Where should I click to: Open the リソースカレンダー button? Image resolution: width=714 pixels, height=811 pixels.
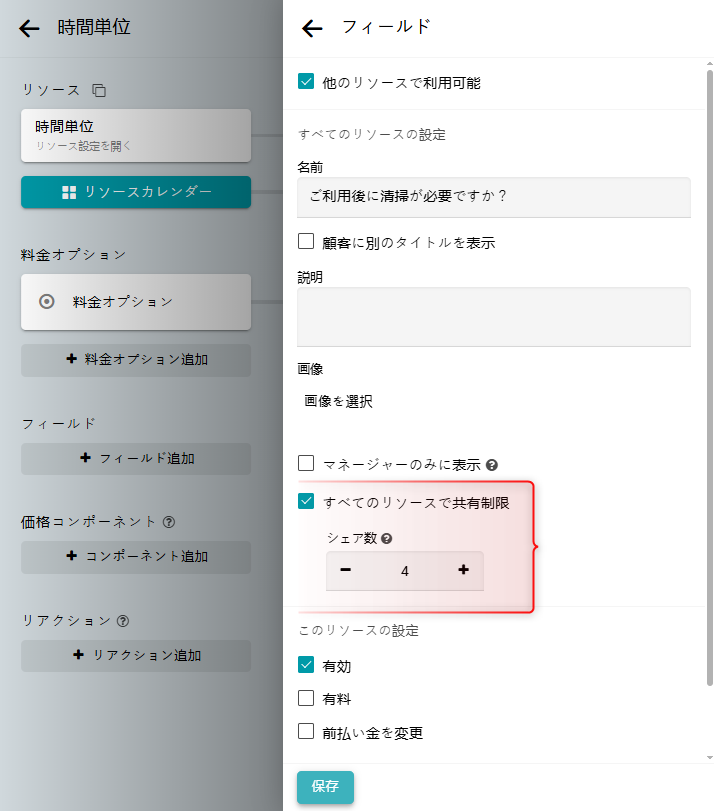136,192
